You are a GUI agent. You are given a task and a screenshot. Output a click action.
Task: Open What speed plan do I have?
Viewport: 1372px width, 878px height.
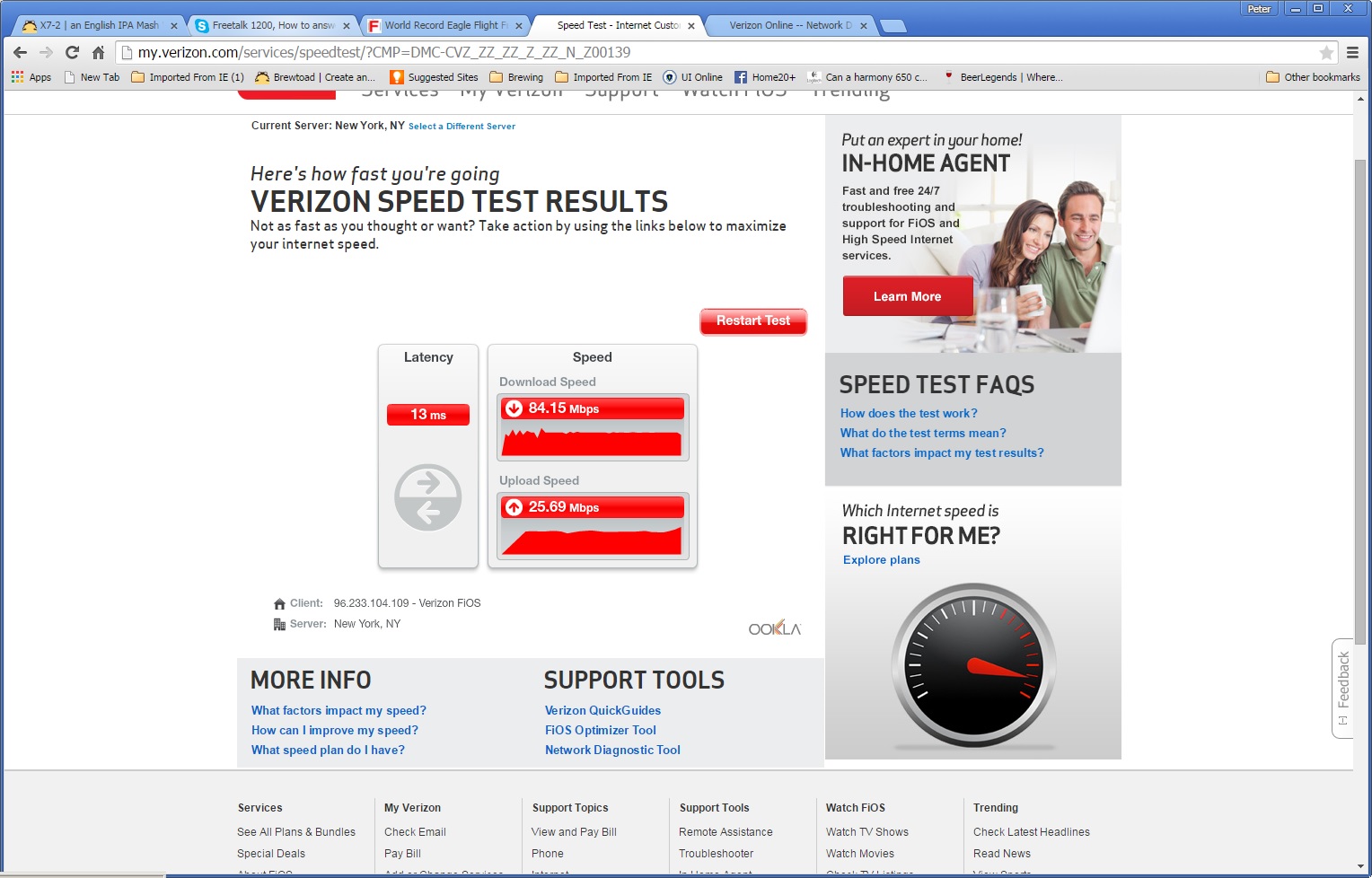pos(328,751)
